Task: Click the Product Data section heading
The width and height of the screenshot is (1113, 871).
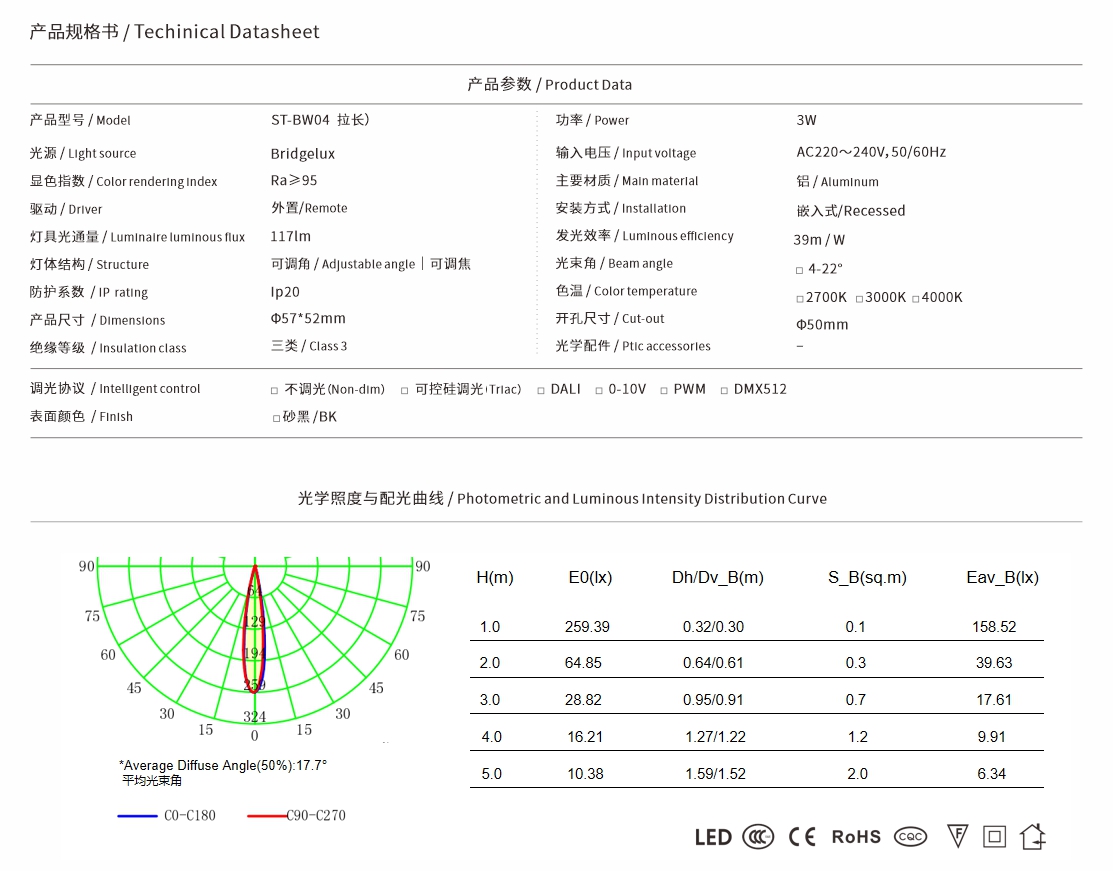Action: coord(549,84)
